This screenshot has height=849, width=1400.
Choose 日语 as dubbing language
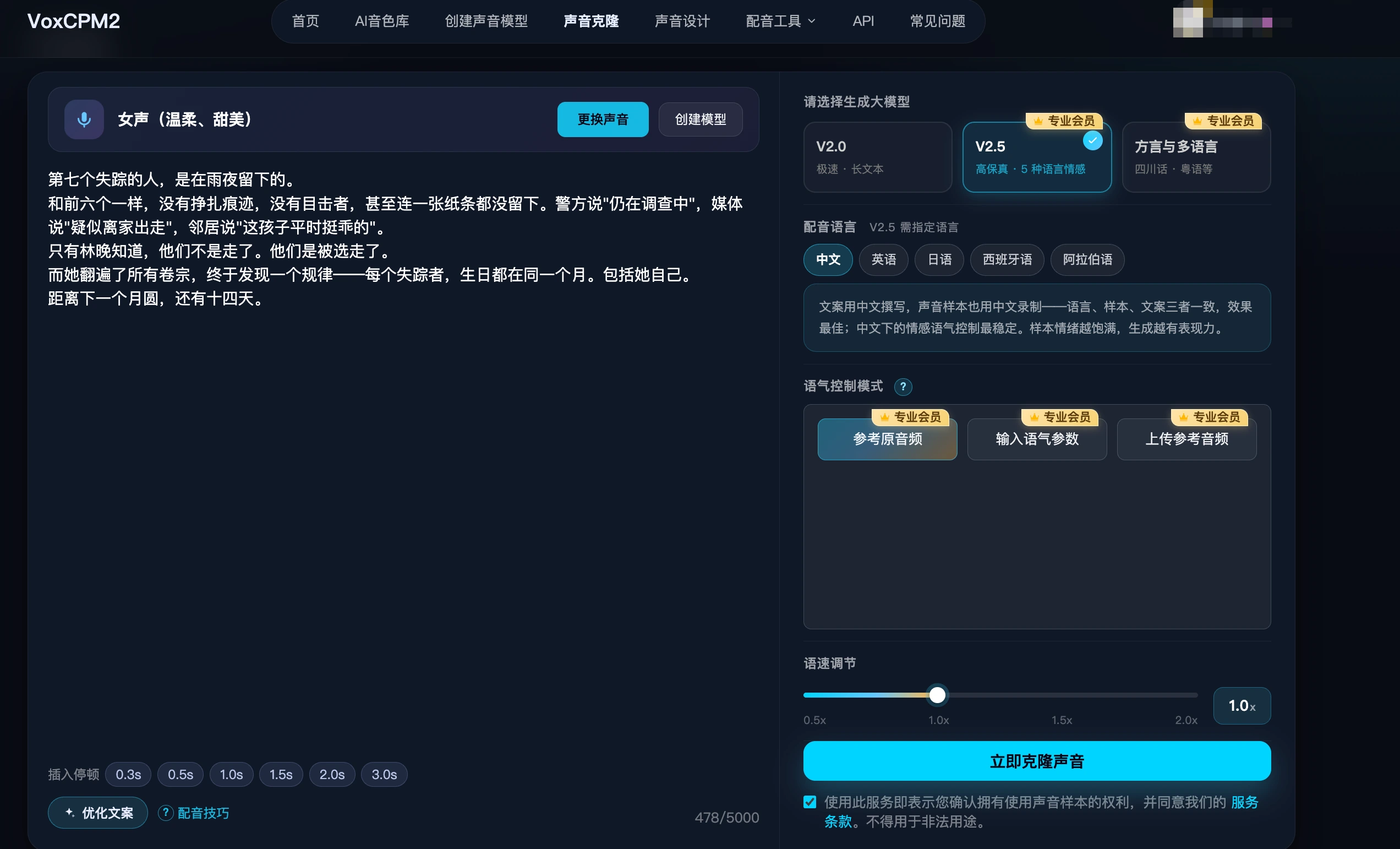click(x=939, y=260)
